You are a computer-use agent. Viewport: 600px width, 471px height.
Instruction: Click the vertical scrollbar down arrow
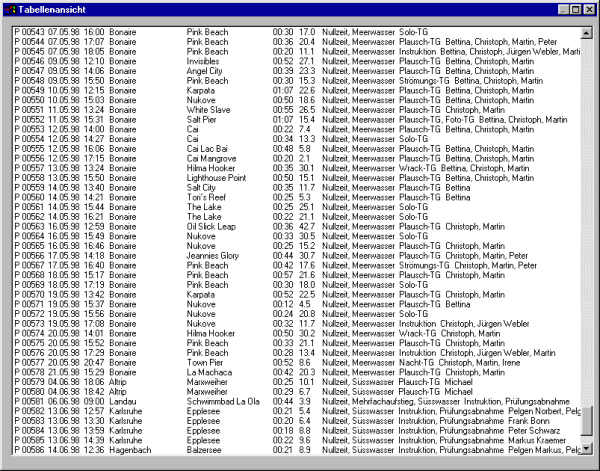pyautogui.click(x=586, y=451)
